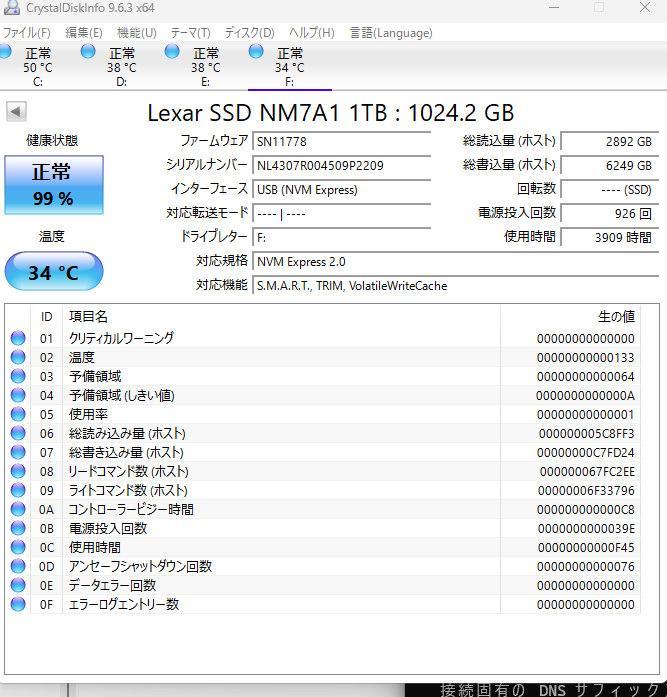Click the blue status orb for D: drive
667x697 pixels.
tap(88, 52)
